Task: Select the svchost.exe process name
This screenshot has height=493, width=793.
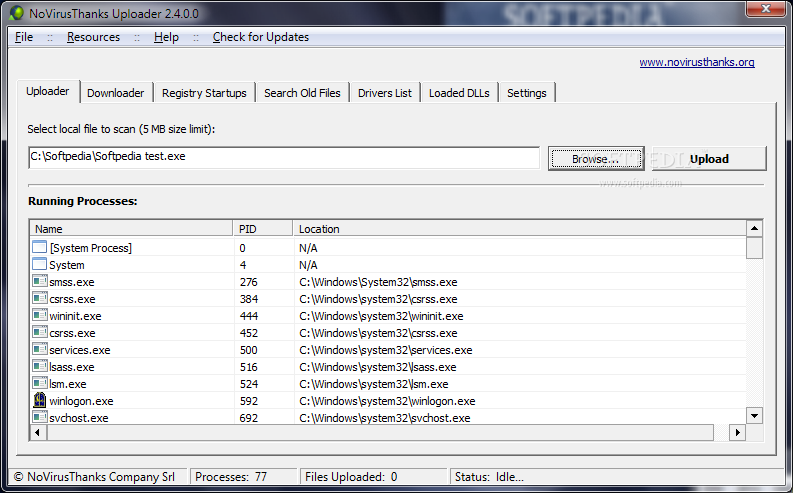Action: pos(79,418)
